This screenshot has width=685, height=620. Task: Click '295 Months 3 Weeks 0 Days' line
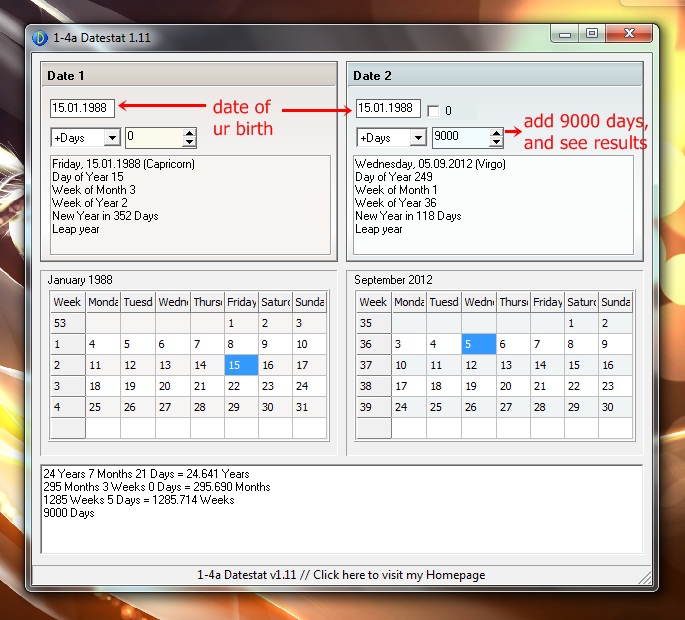(x=157, y=487)
